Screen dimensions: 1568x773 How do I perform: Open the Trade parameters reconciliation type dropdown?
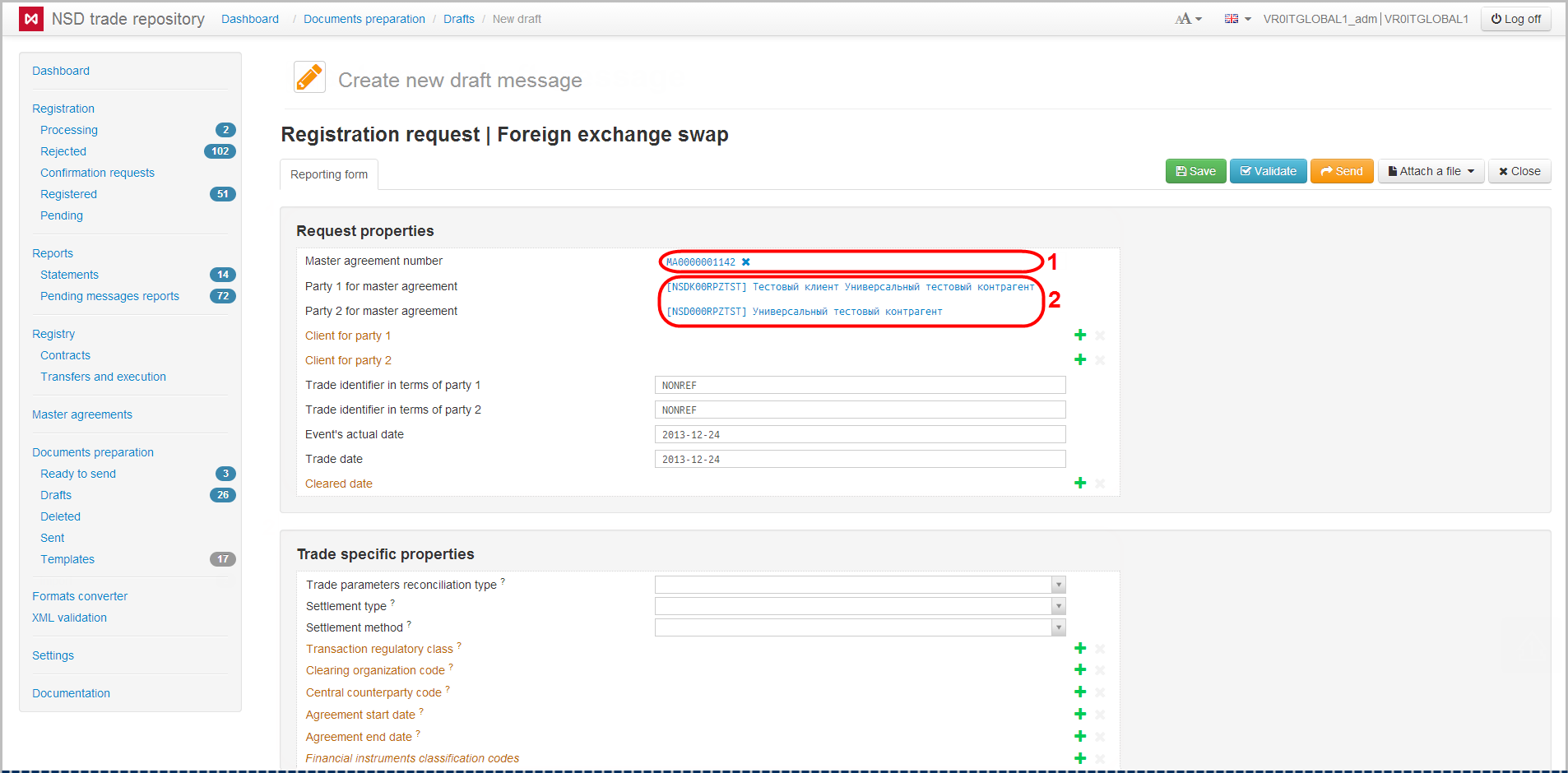click(1058, 585)
